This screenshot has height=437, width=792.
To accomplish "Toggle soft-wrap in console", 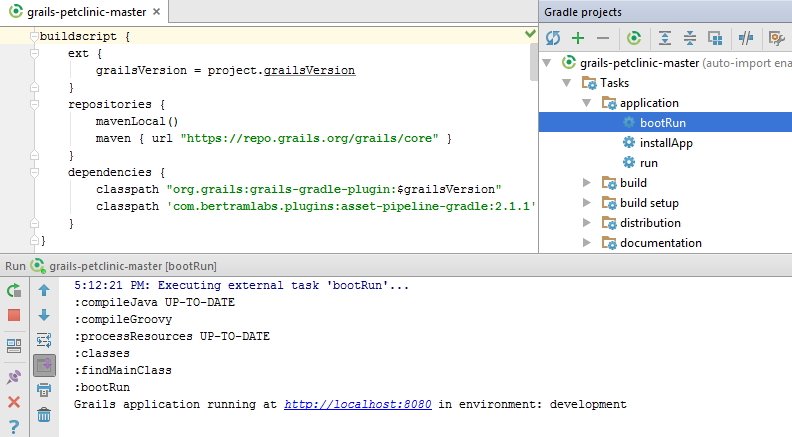I will (44, 340).
